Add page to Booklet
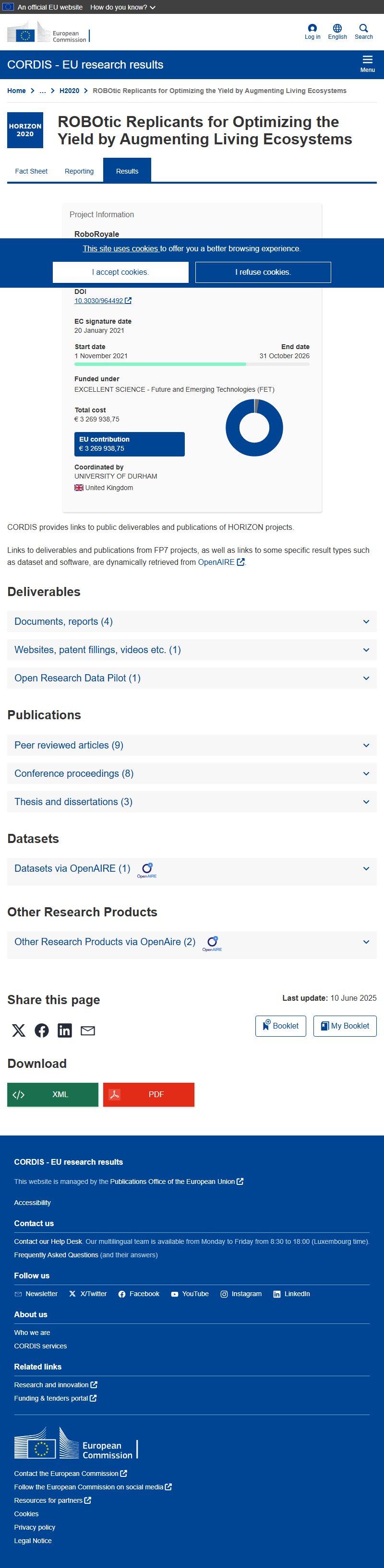 pyautogui.click(x=280, y=1026)
